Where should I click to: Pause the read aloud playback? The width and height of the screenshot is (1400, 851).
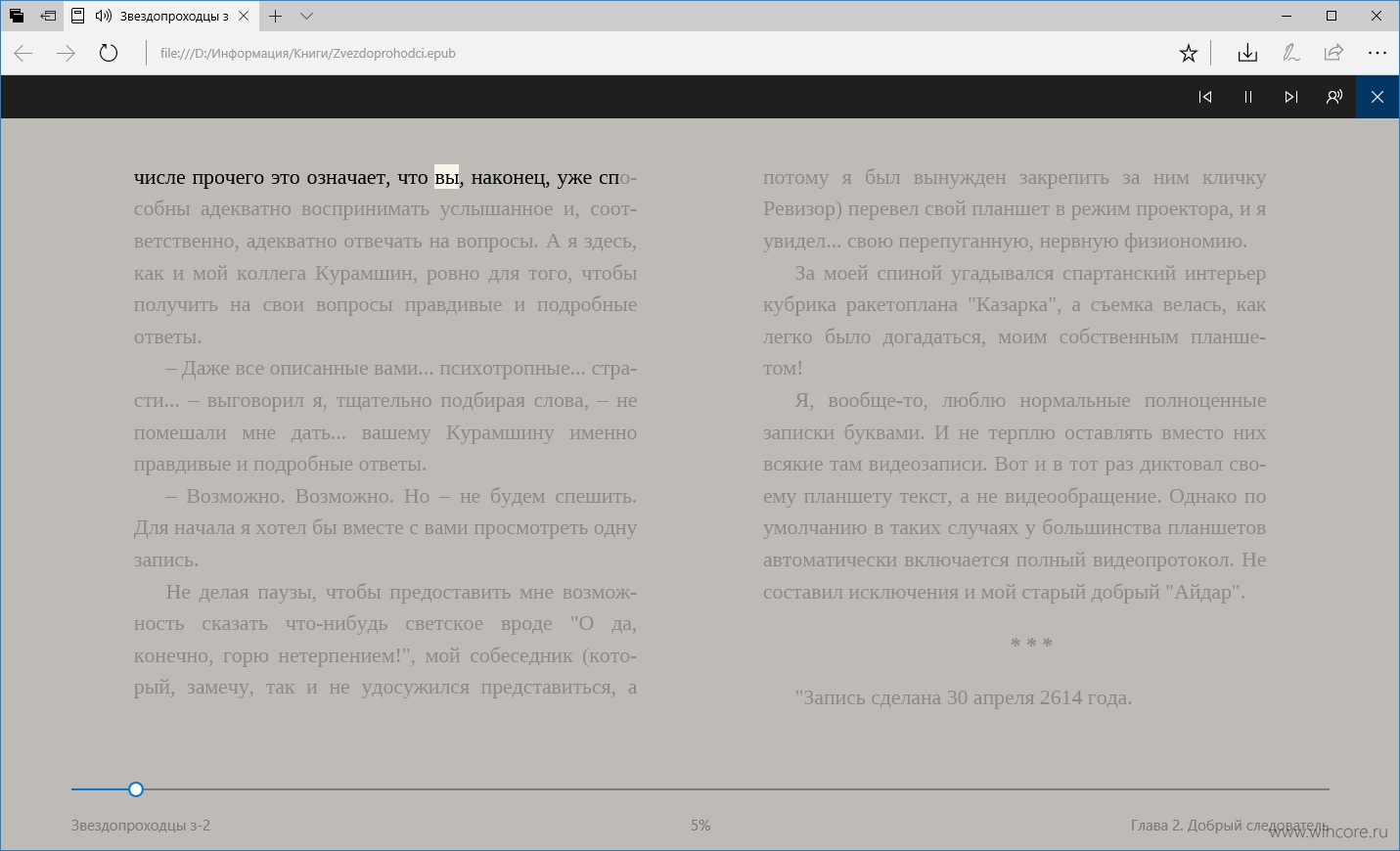[x=1248, y=97]
